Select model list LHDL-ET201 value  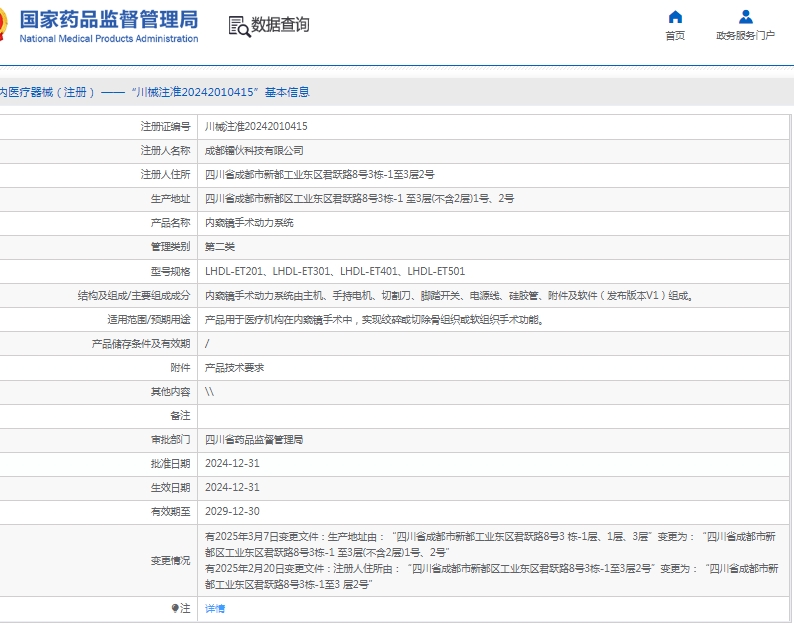(335, 271)
